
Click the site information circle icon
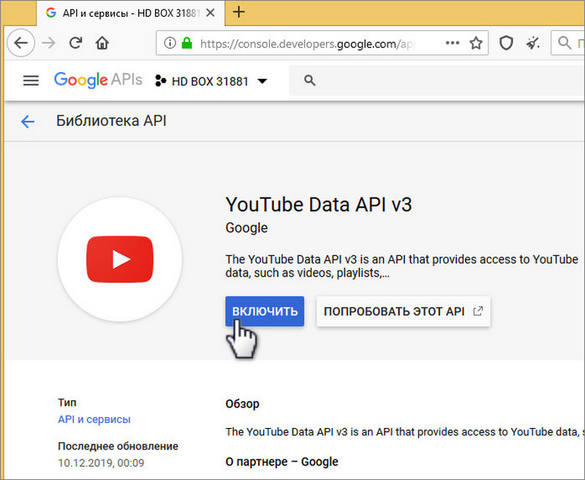pos(170,43)
